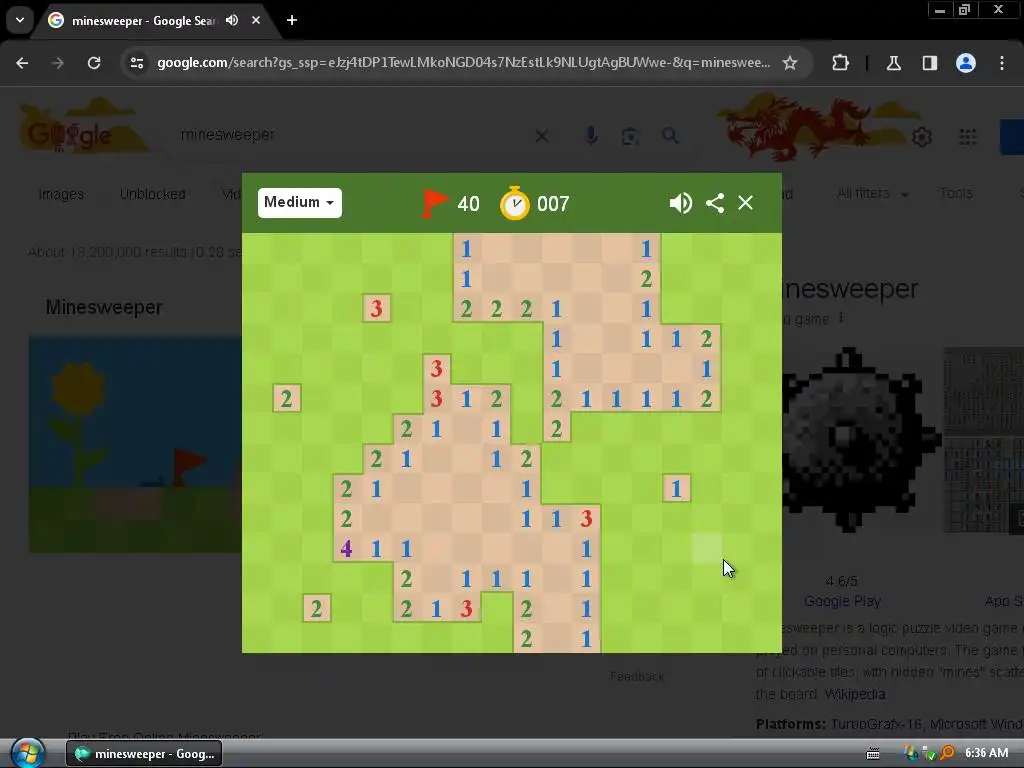Expand the All filters dropdown
This screenshot has width=1024, height=768.
click(872, 193)
